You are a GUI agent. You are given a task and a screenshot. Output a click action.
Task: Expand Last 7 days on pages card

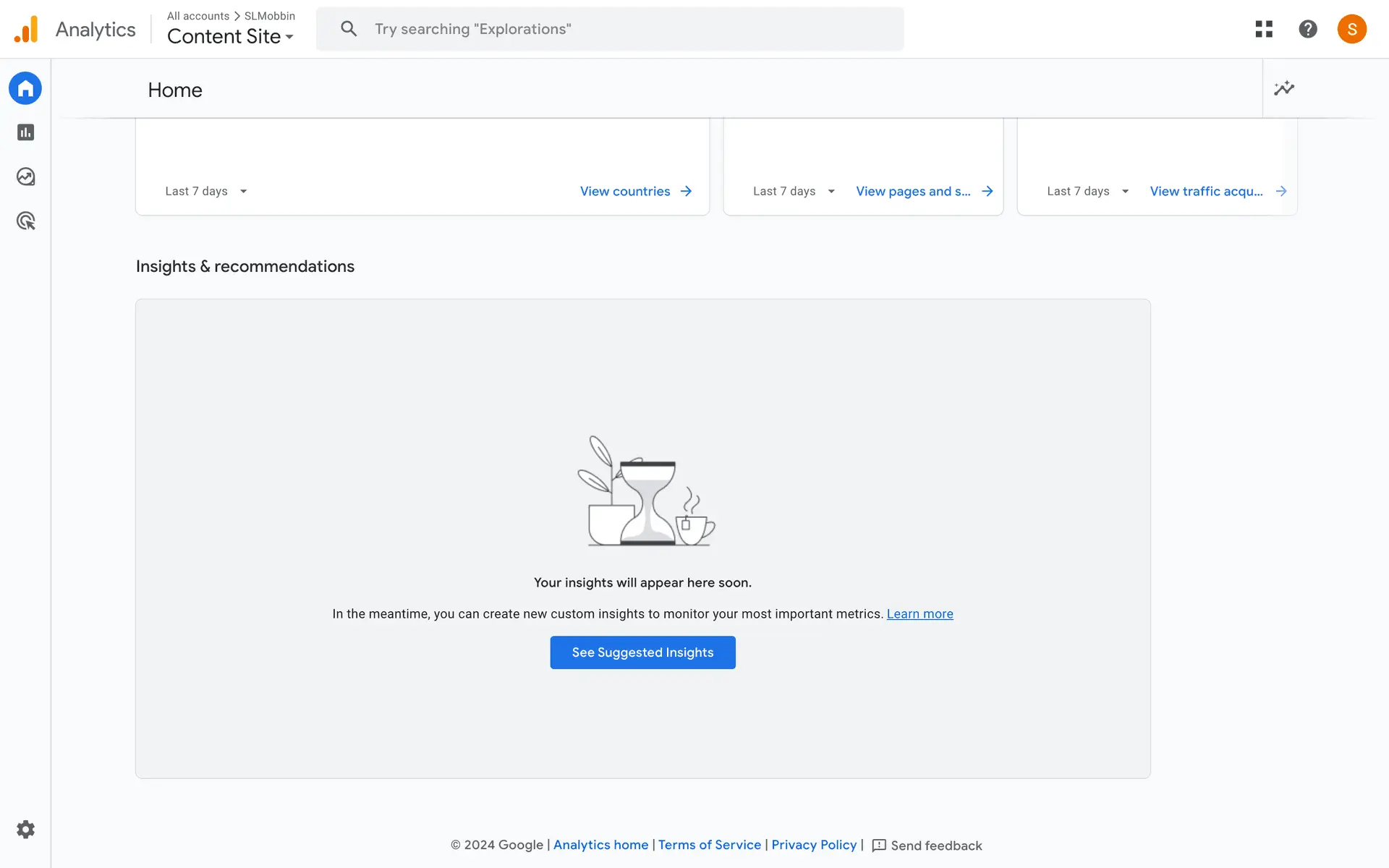coord(794,191)
